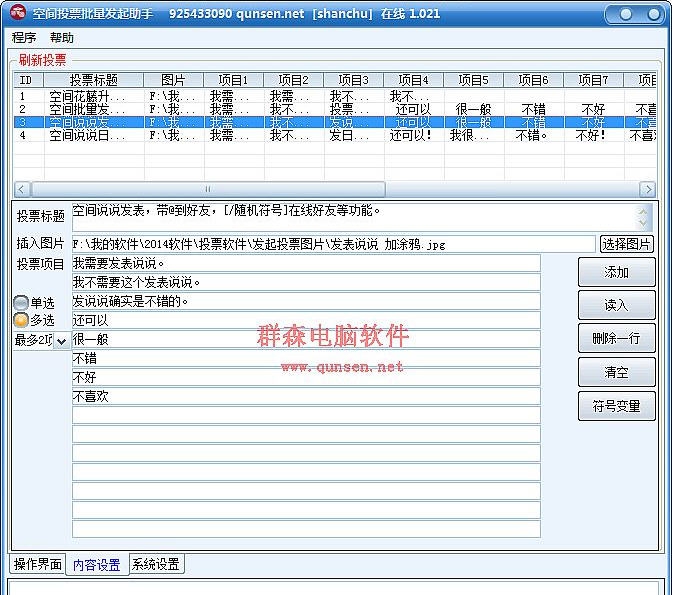
Task: Click the ID column header
Action: (x=28, y=80)
